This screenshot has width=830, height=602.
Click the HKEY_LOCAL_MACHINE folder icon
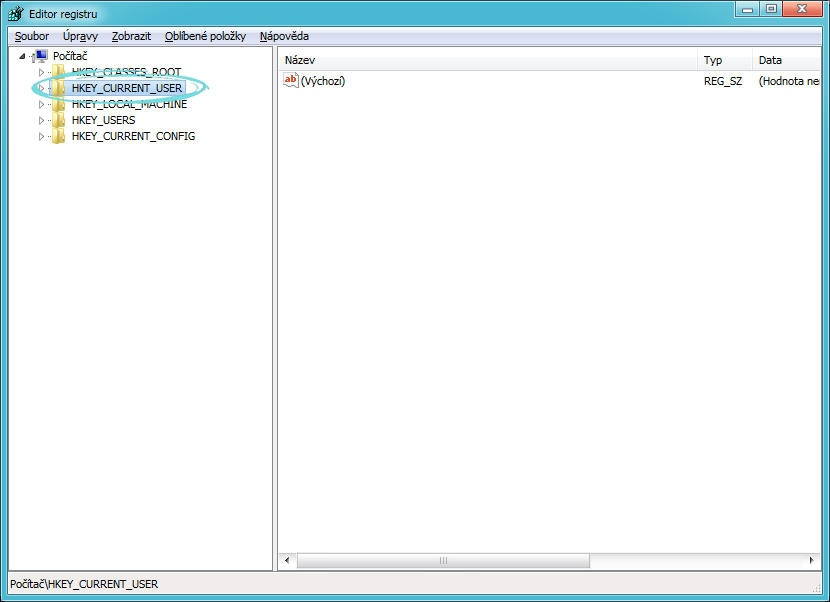[59, 104]
